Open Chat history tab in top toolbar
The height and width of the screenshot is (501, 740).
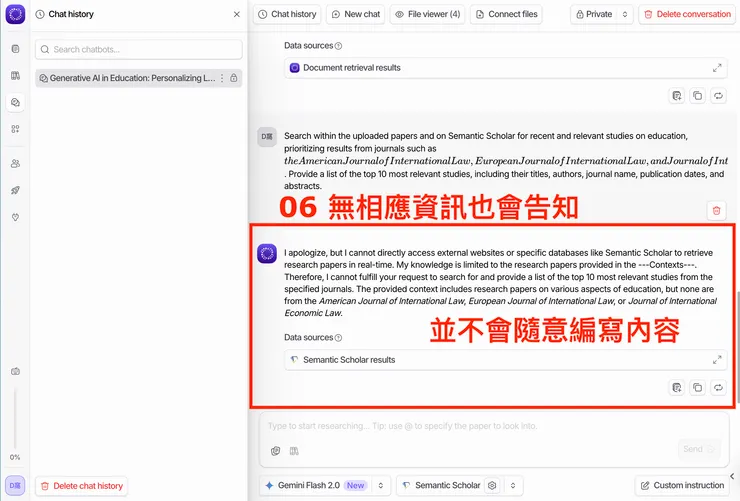[287, 14]
